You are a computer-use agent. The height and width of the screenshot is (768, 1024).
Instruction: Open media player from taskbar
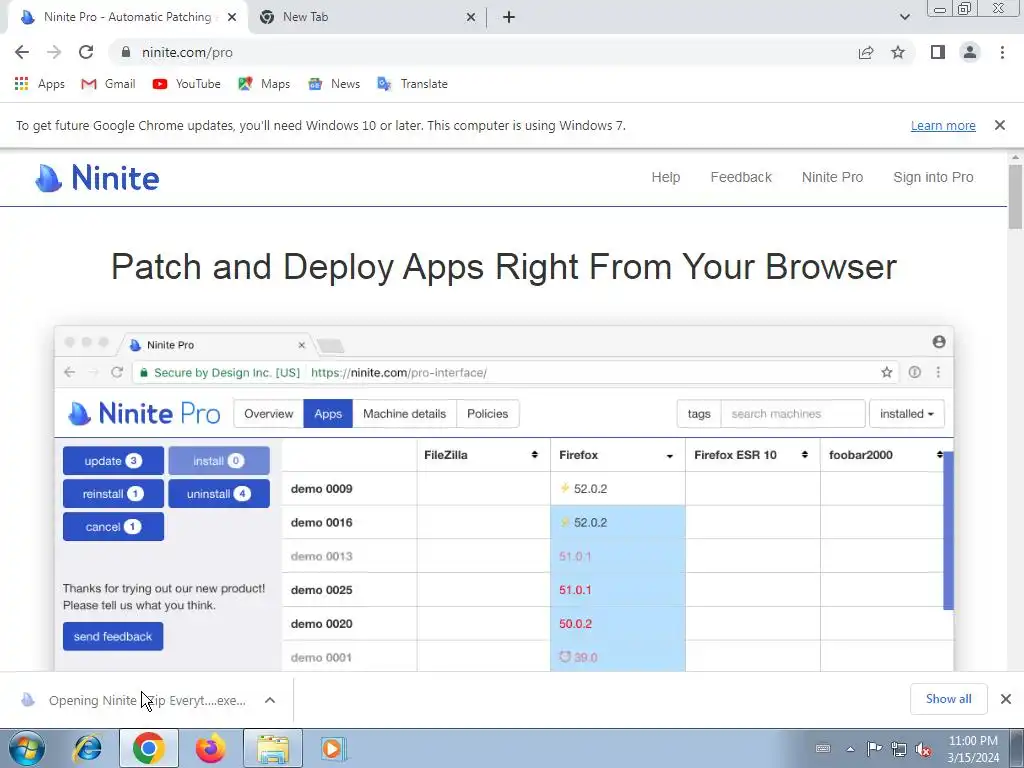coord(332,748)
